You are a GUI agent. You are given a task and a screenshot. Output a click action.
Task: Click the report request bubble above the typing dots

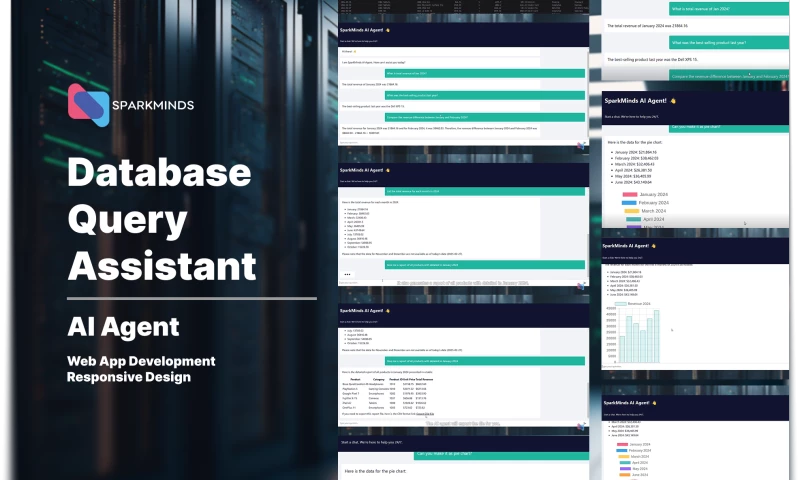point(485,265)
